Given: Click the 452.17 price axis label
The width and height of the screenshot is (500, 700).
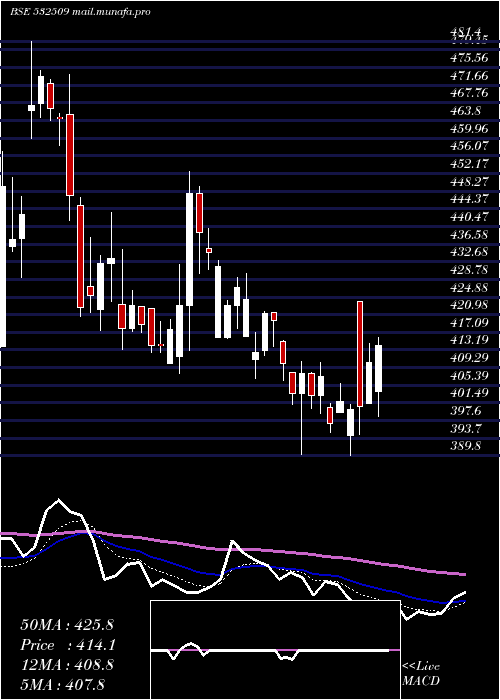Looking at the screenshot, I should click(469, 164).
